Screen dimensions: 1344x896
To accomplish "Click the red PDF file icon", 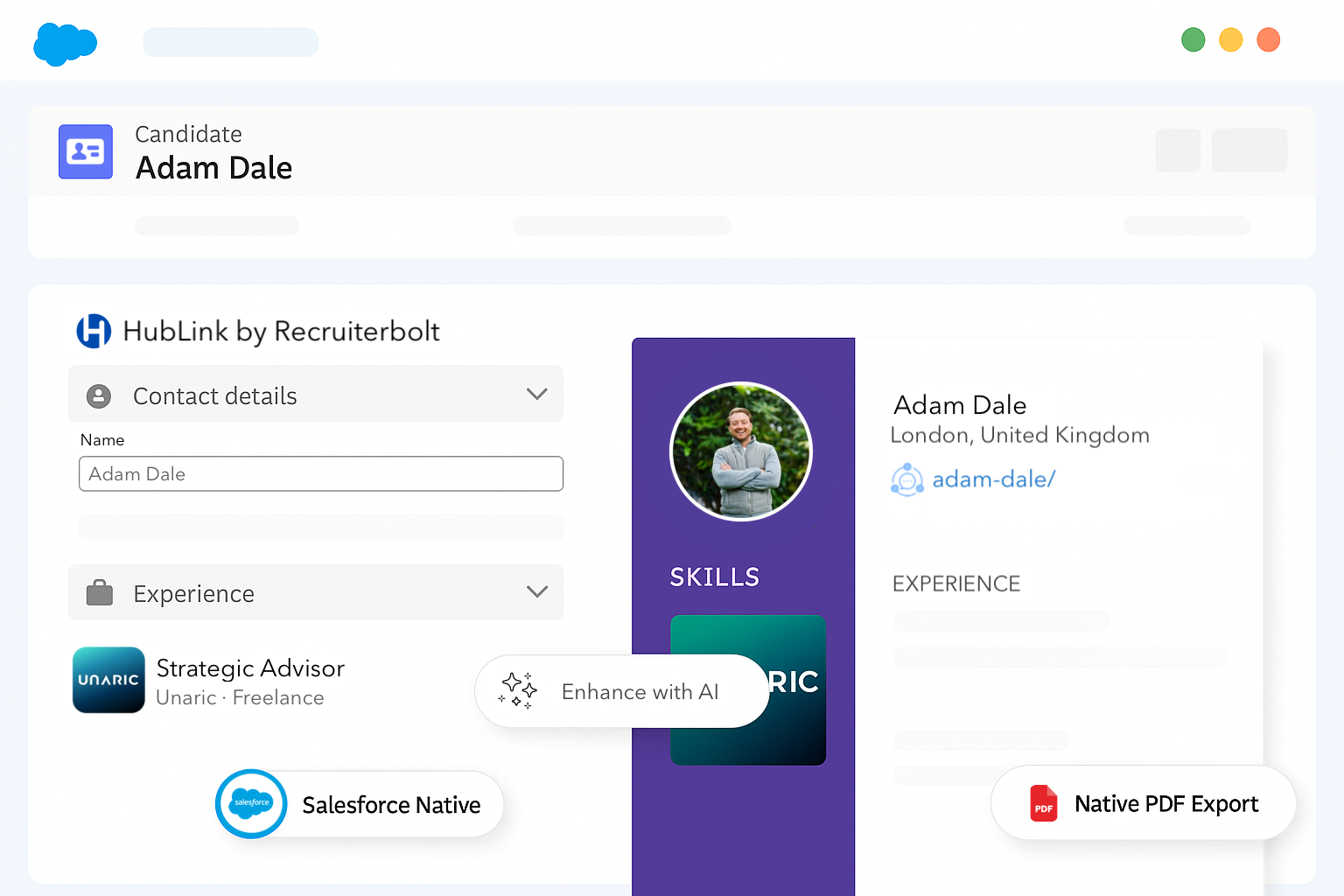I will coord(1044,803).
